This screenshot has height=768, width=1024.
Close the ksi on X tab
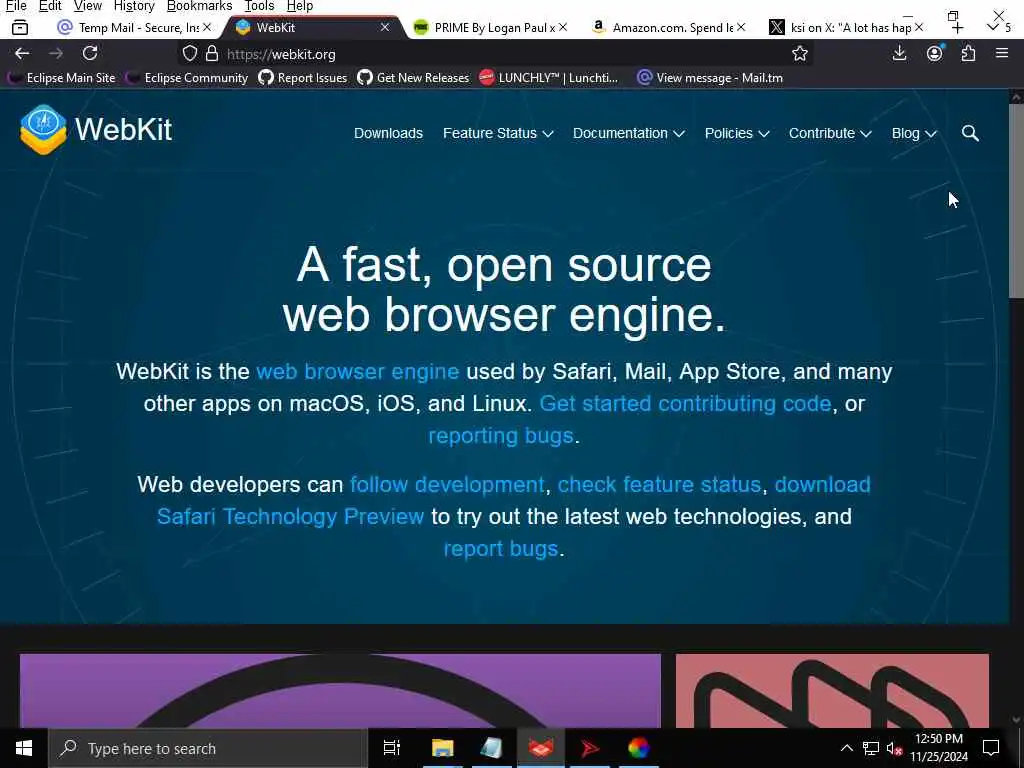[919, 27]
